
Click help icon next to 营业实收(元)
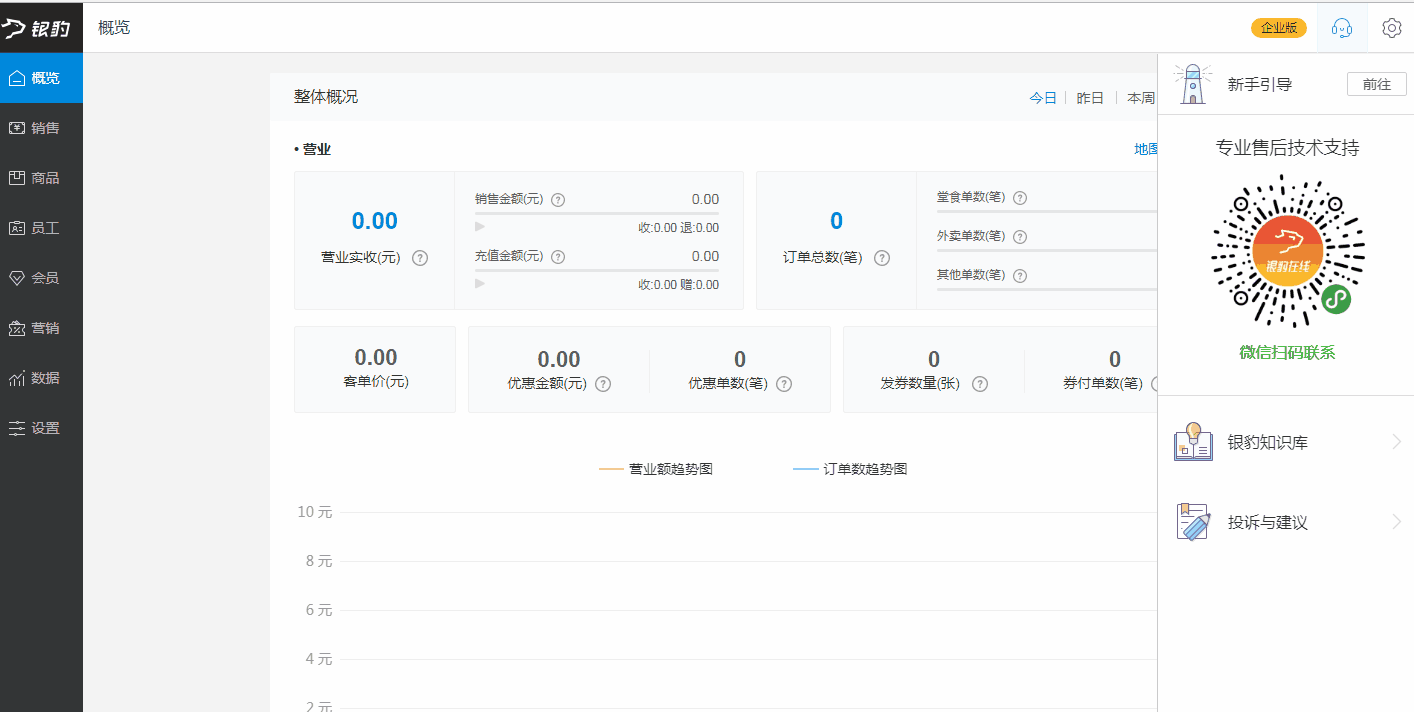click(x=420, y=258)
